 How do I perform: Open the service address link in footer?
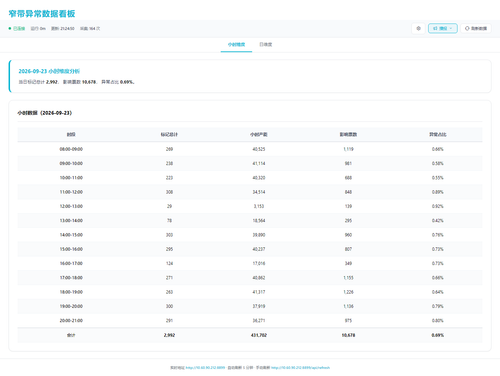(x=205, y=368)
